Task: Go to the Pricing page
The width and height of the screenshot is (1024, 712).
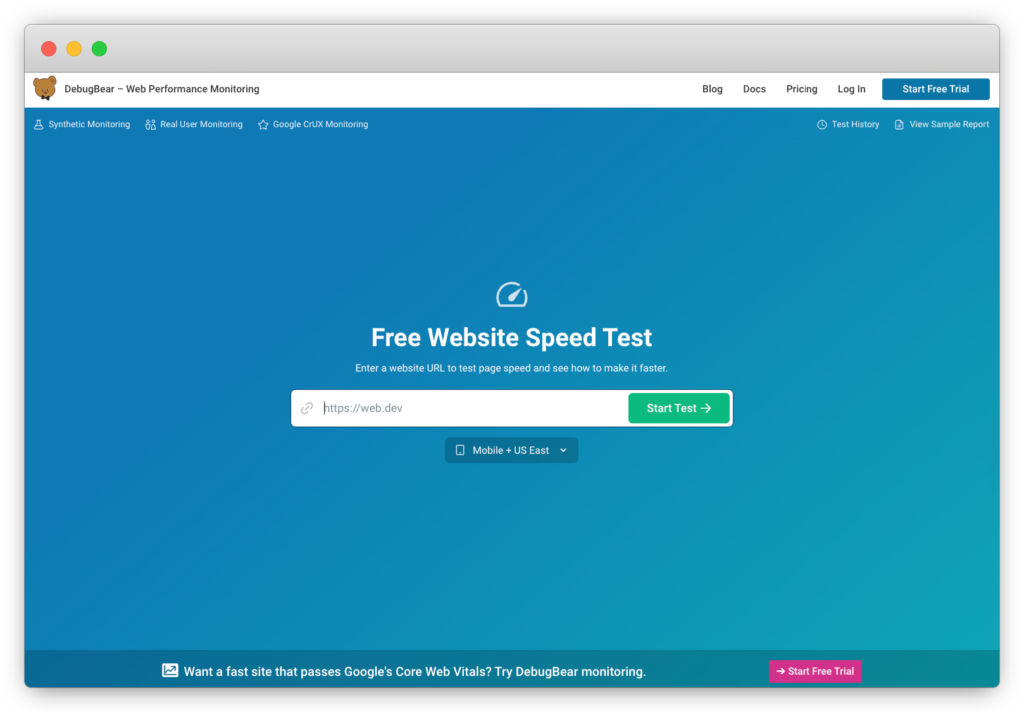Action: click(x=801, y=89)
